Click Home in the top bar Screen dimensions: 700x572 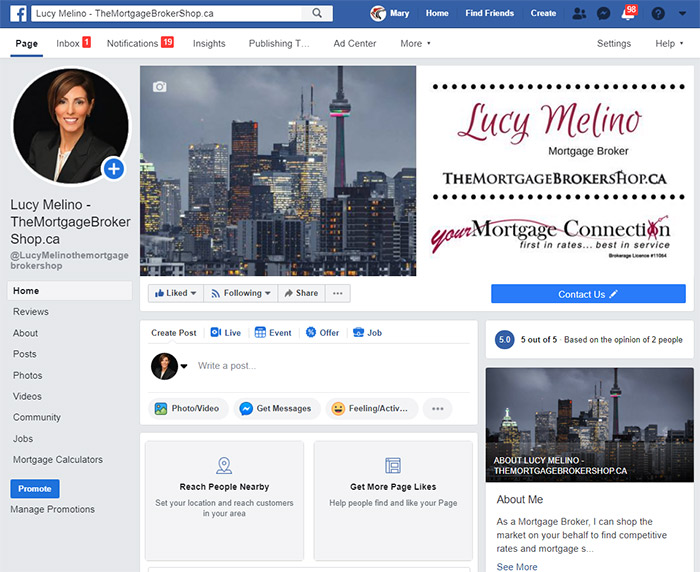(437, 13)
